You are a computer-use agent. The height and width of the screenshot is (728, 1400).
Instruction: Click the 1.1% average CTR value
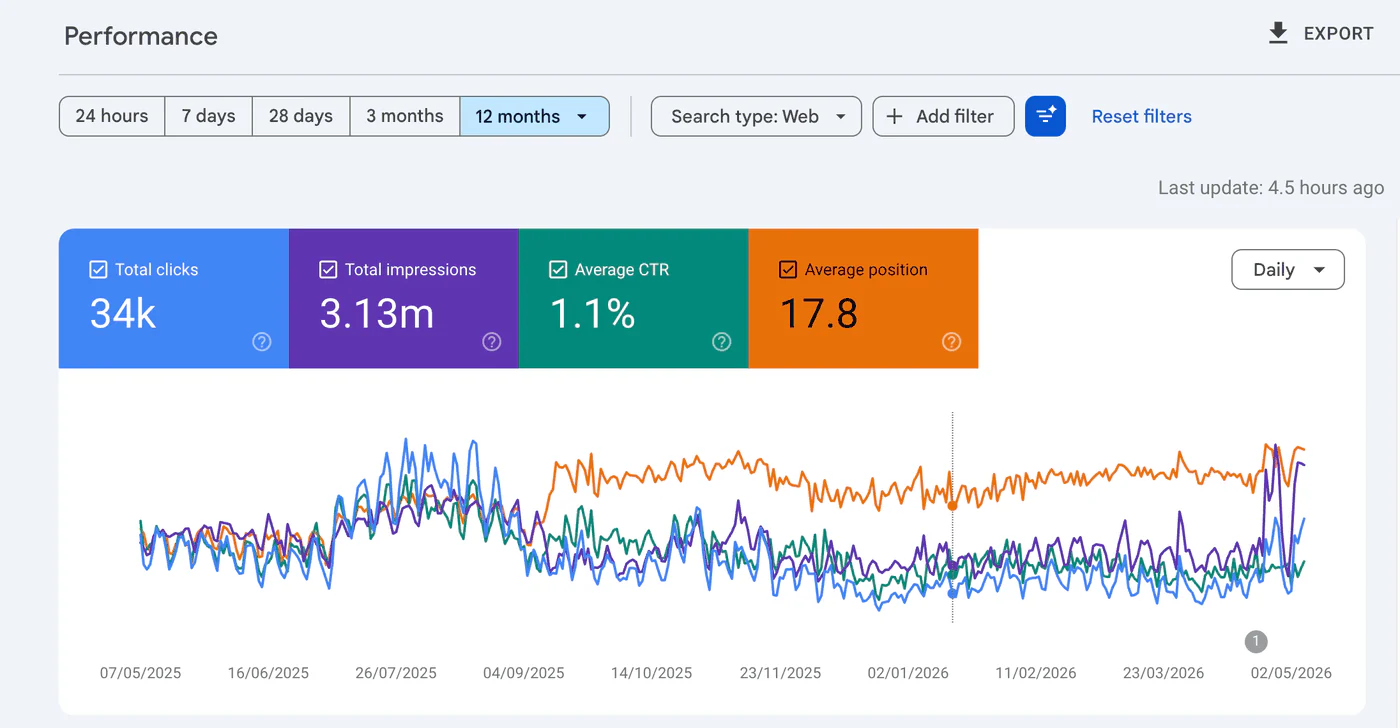[x=593, y=314]
